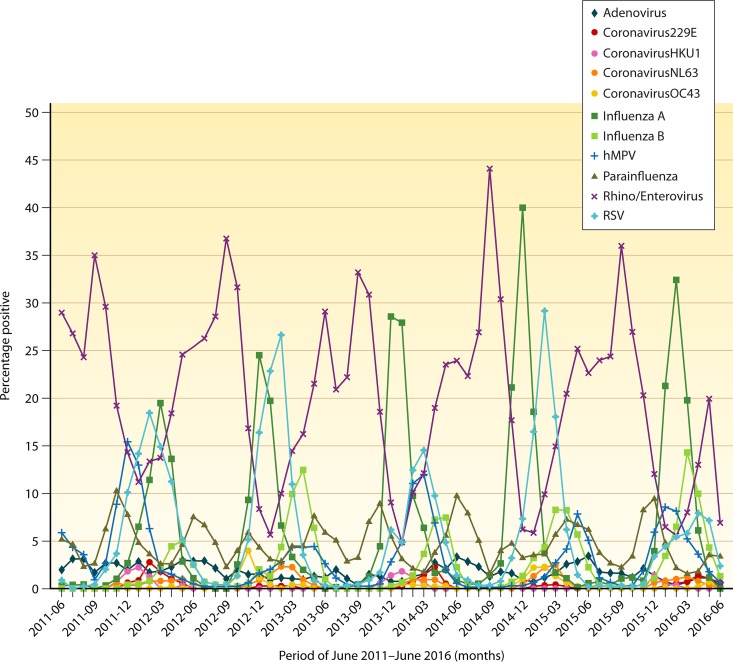Select the Coronavirus229E legend label
This screenshot has width=733, height=662.
tap(650, 33)
